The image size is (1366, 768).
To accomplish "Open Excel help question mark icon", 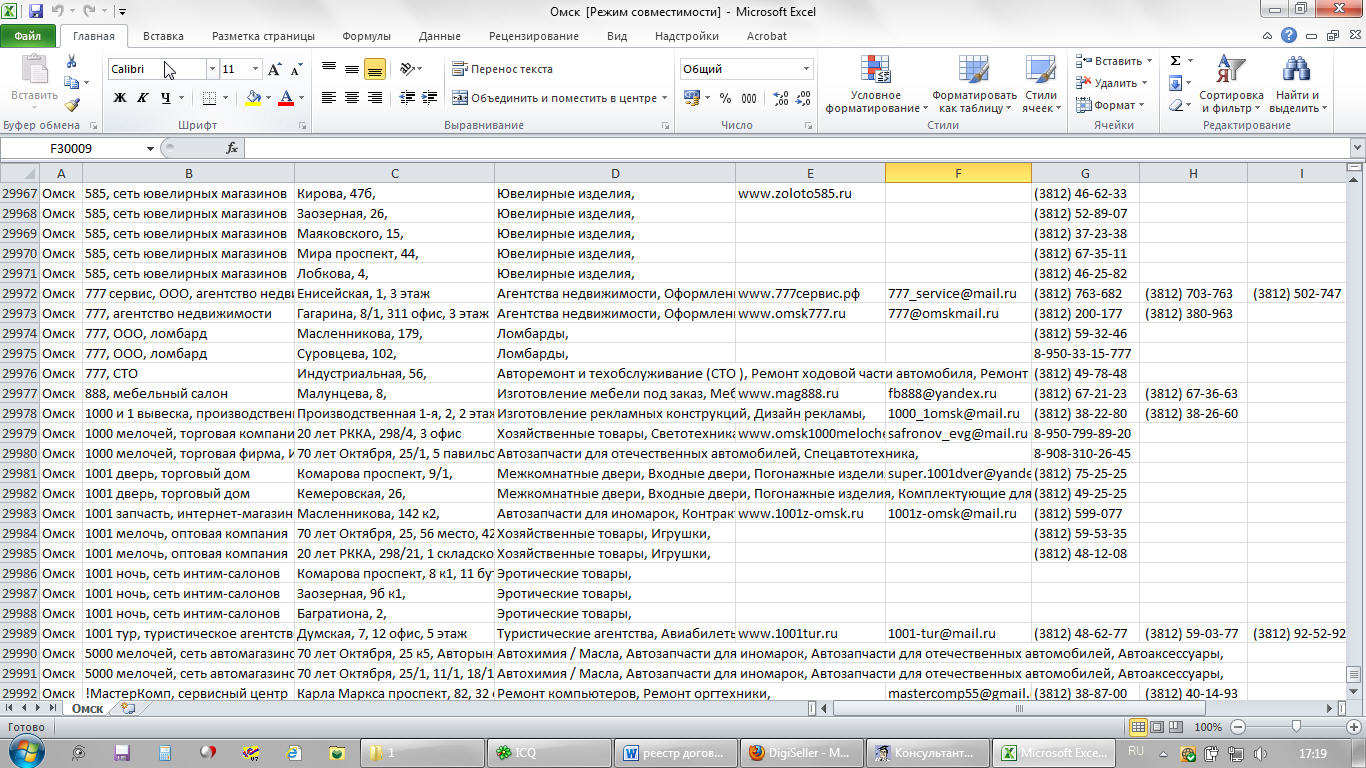I will [x=1289, y=36].
